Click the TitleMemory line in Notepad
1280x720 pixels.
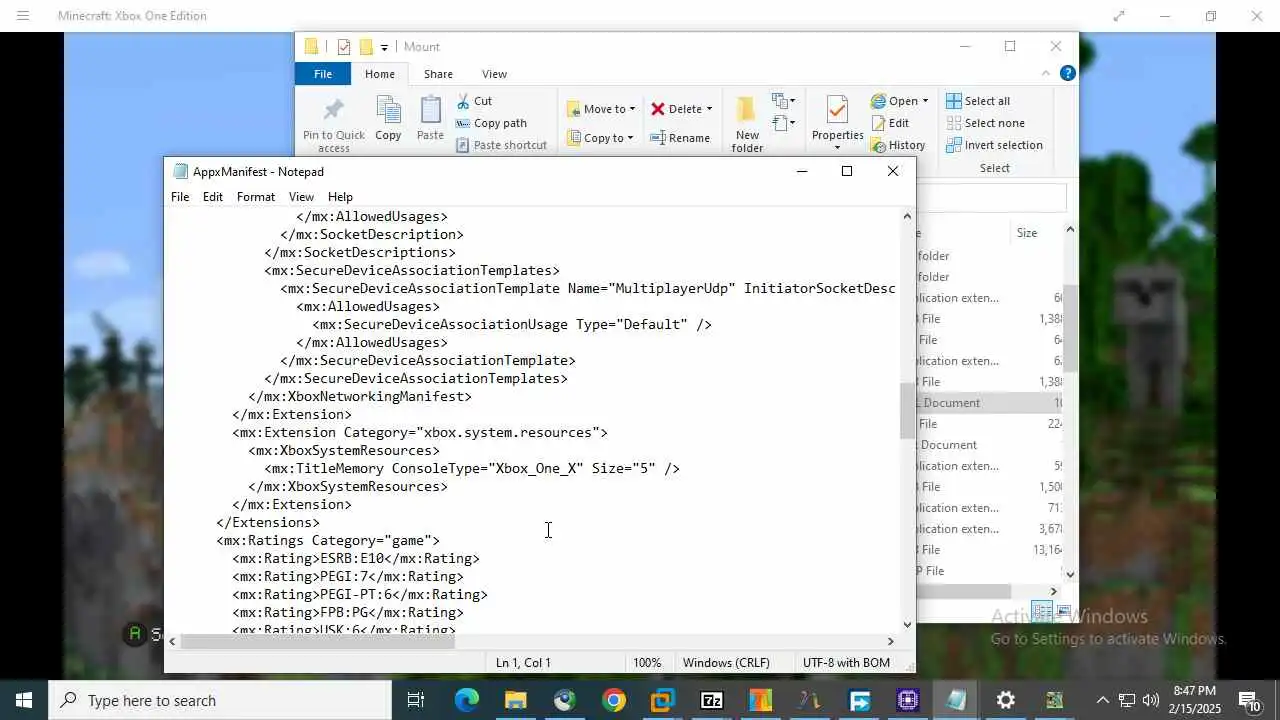pyautogui.click(x=472, y=468)
